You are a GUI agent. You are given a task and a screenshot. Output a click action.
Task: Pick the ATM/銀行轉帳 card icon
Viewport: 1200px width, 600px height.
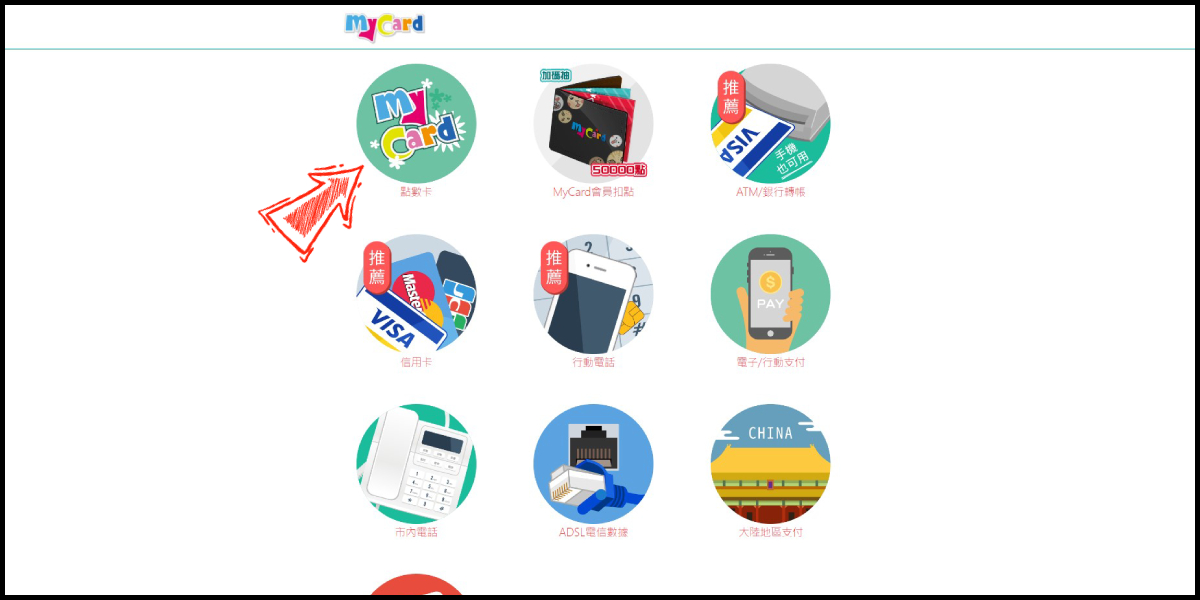(770, 123)
